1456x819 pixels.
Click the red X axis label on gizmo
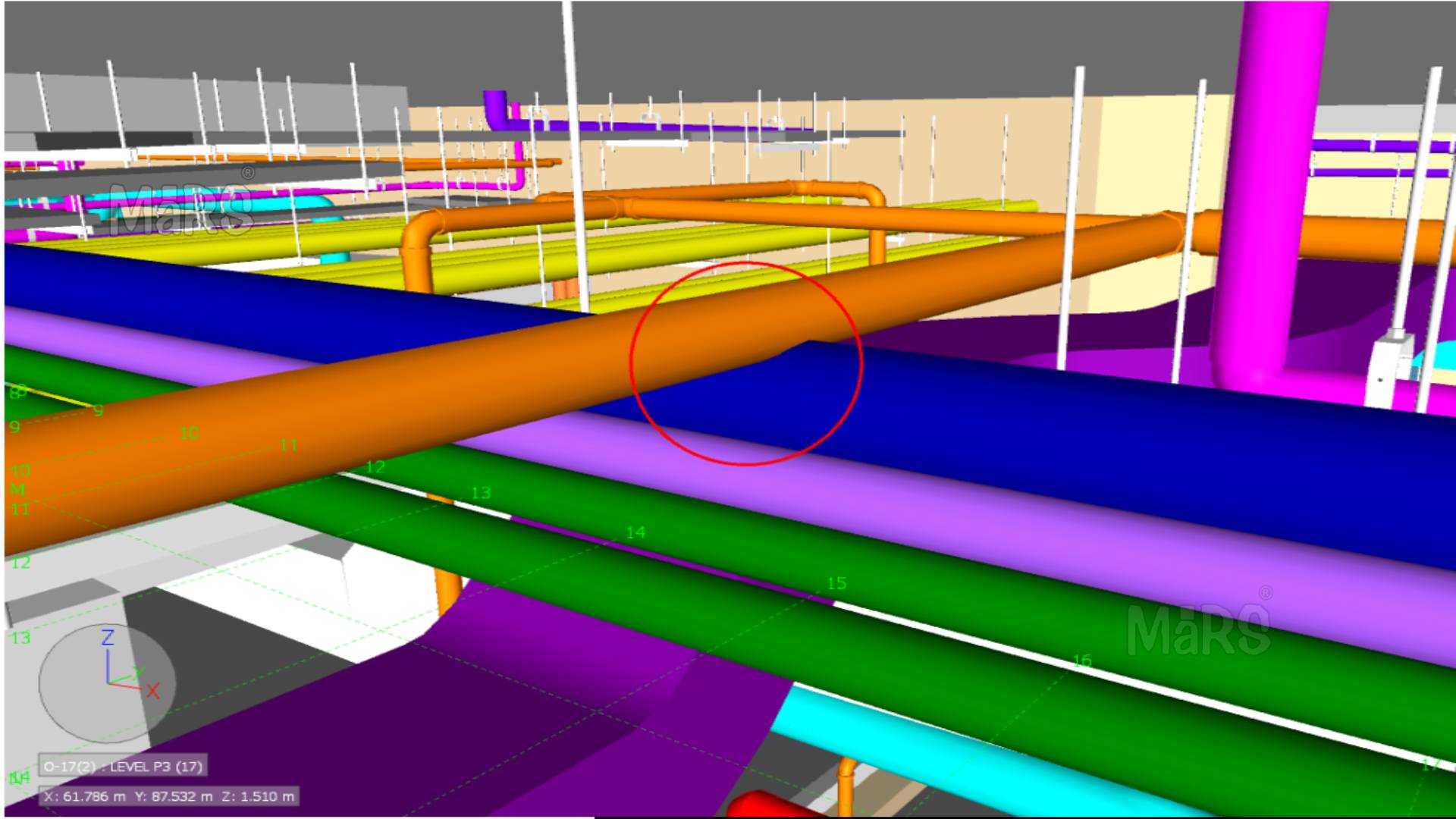coord(153,691)
